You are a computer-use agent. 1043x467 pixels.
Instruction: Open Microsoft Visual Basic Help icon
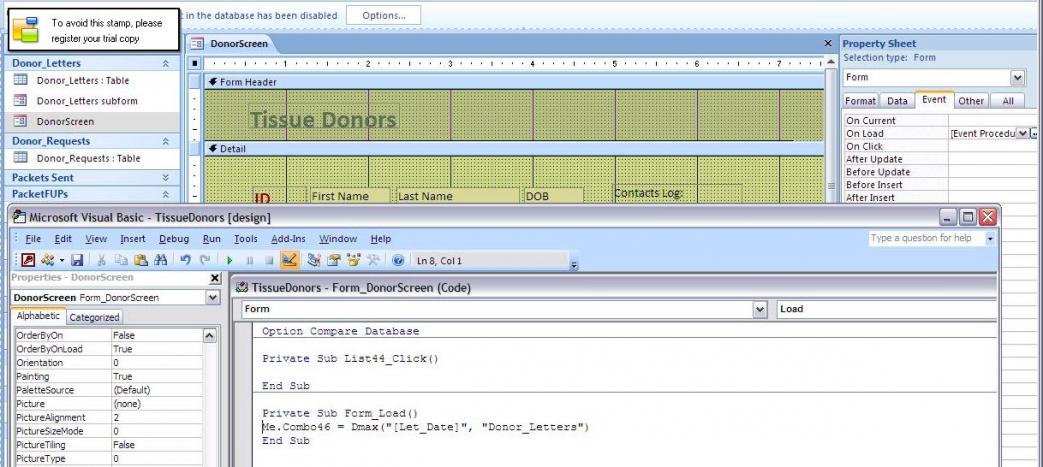[398, 261]
